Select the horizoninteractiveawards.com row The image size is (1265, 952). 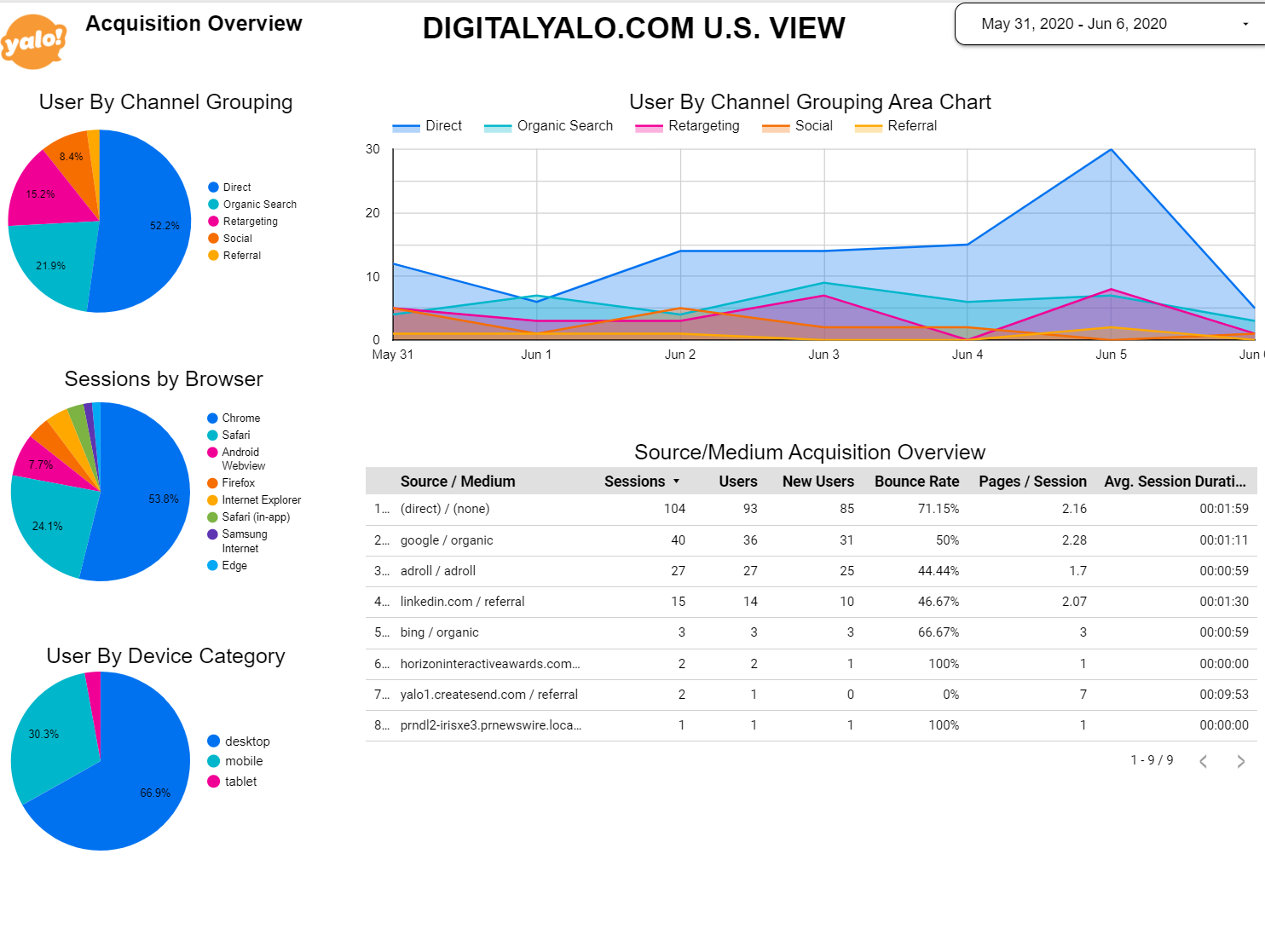point(811,664)
